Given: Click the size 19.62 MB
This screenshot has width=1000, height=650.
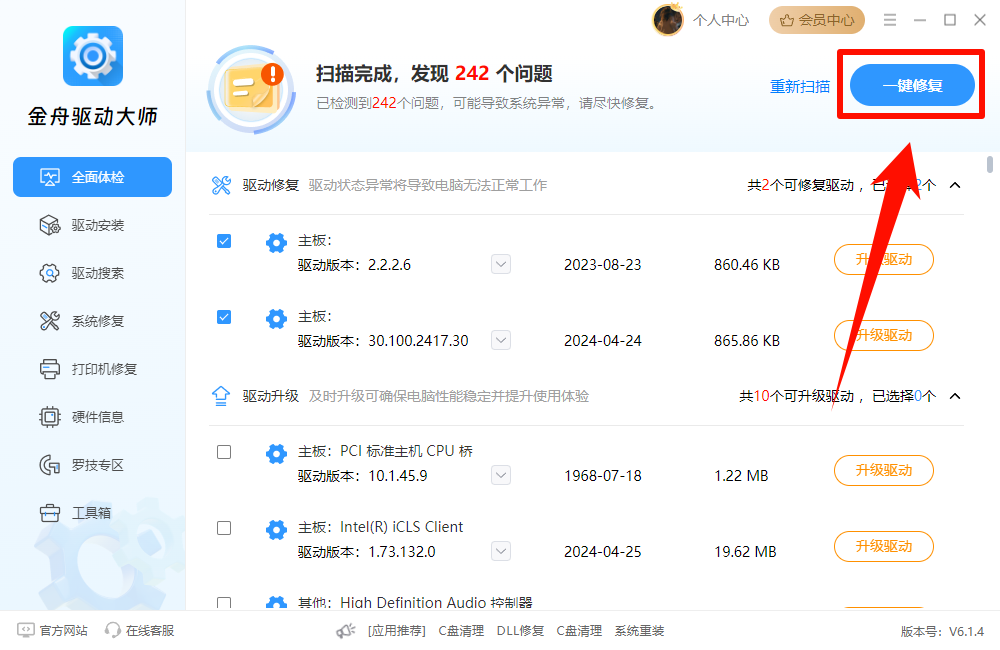Looking at the screenshot, I should 745,552.
